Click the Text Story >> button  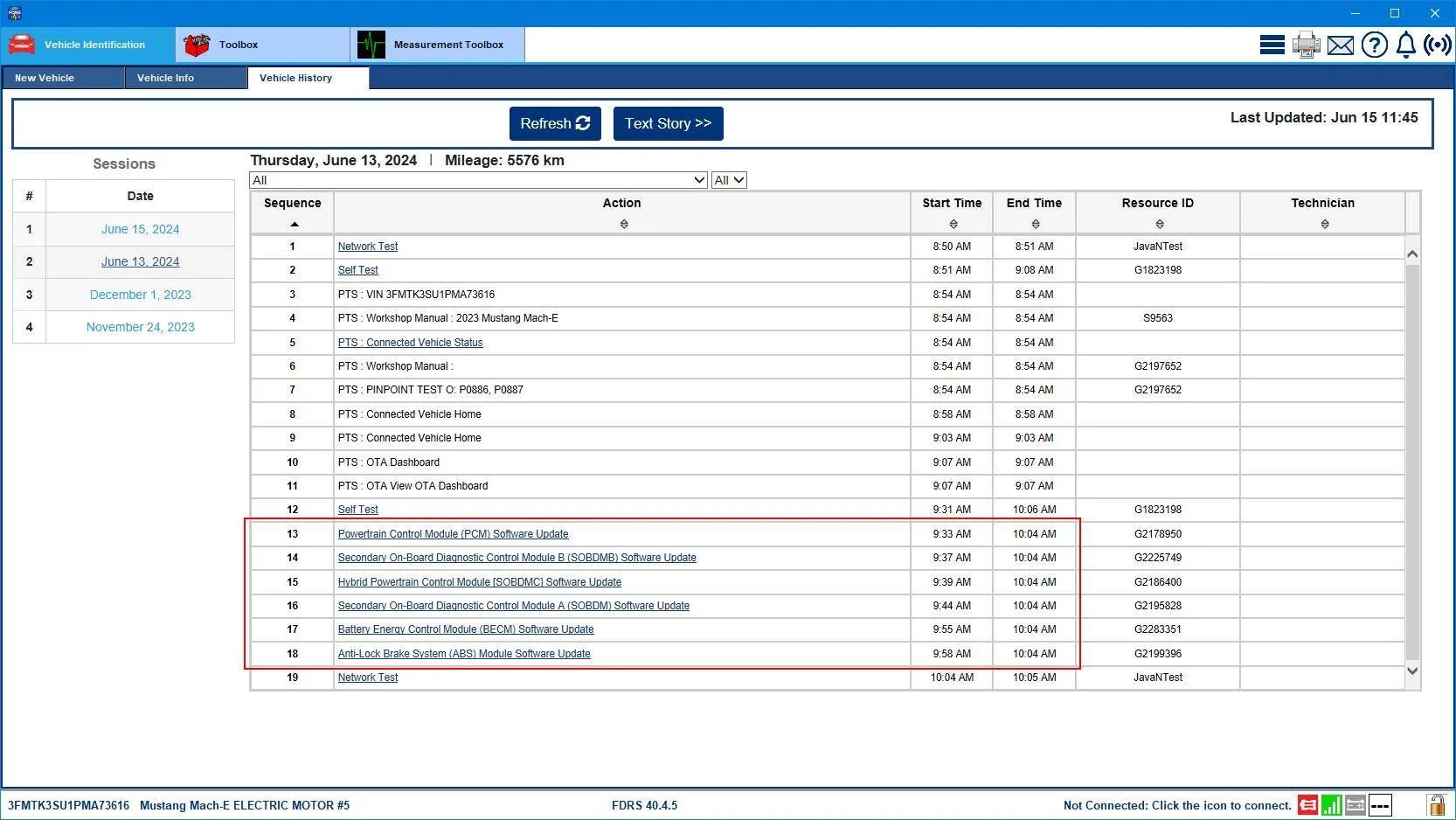[x=669, y=123]
